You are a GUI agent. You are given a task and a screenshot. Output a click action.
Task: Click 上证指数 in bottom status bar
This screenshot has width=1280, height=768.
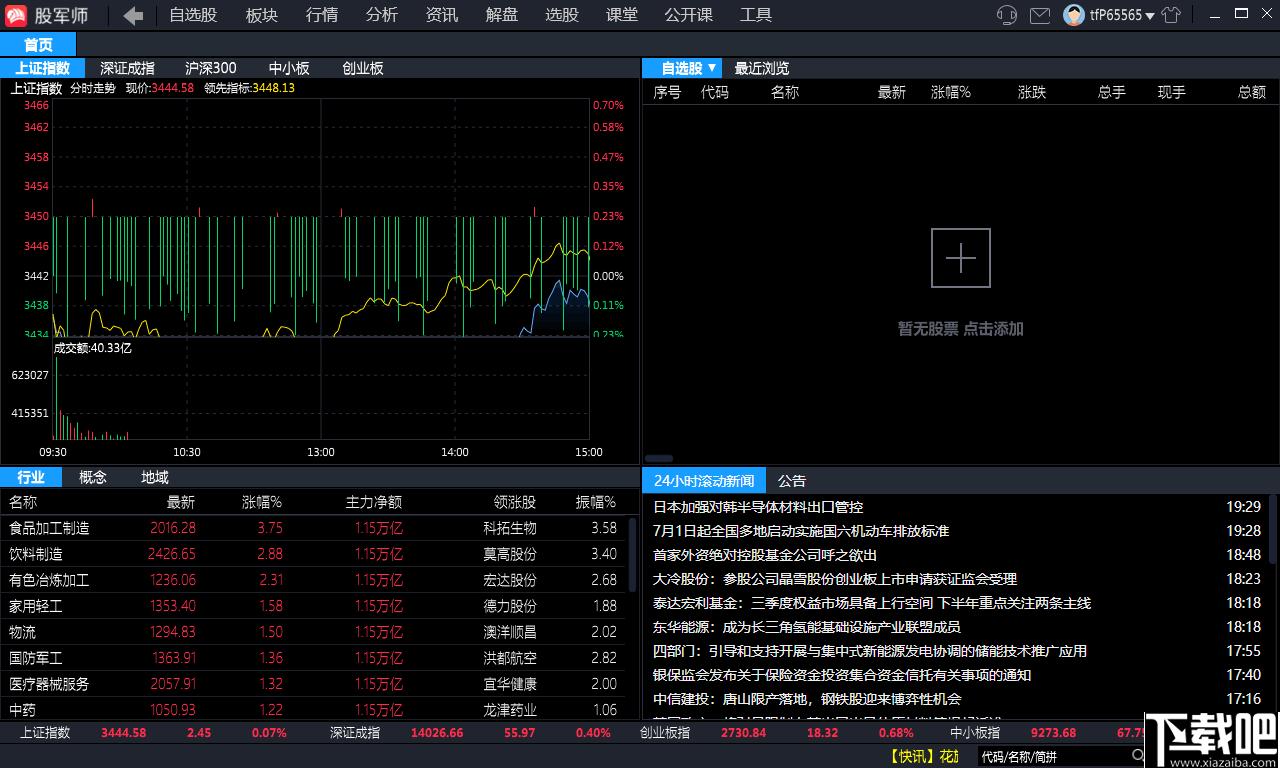click(45, 732)
